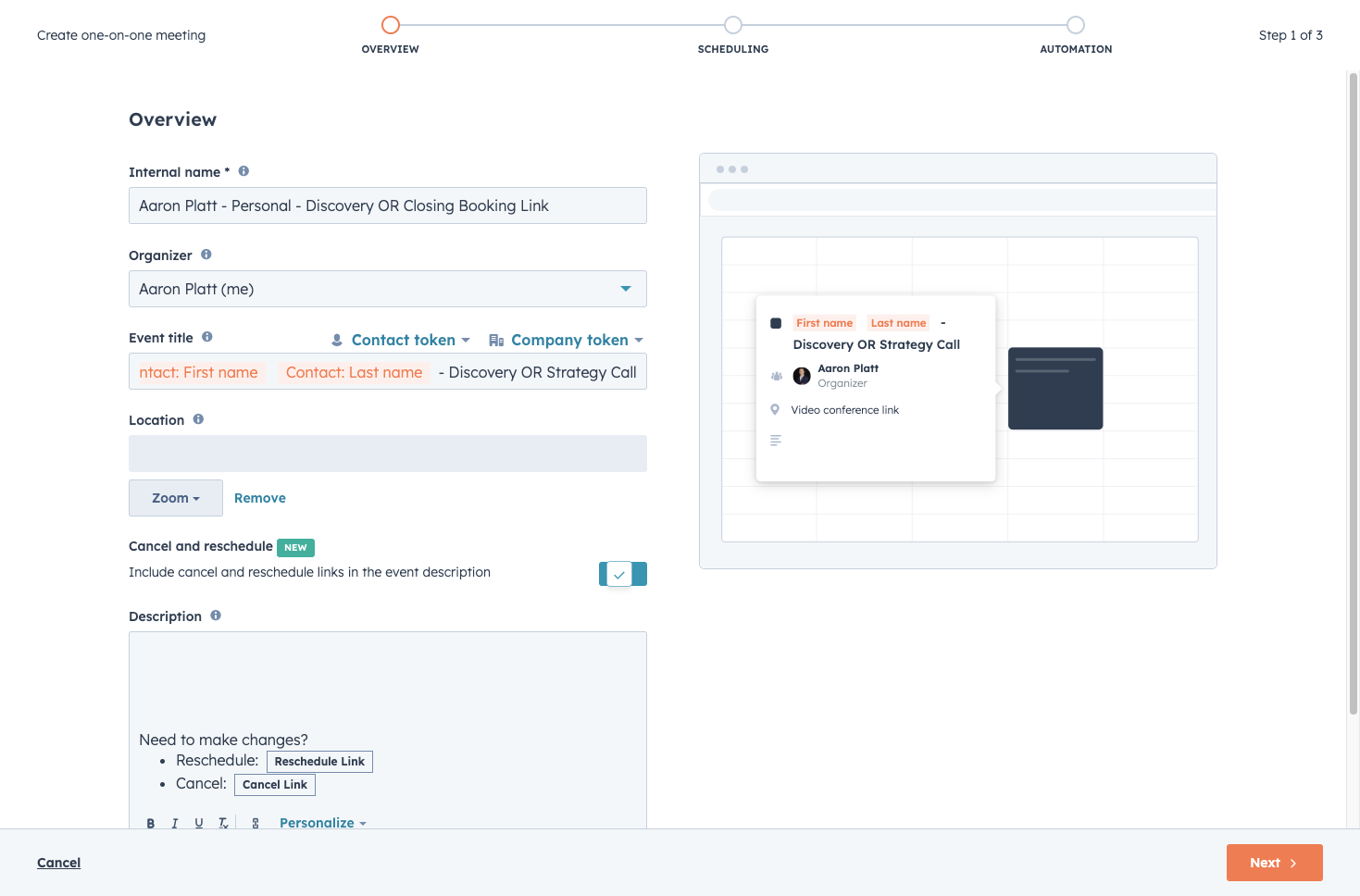Click the info icon beside Internal name

pyautogui.click(x=243, y=171)
